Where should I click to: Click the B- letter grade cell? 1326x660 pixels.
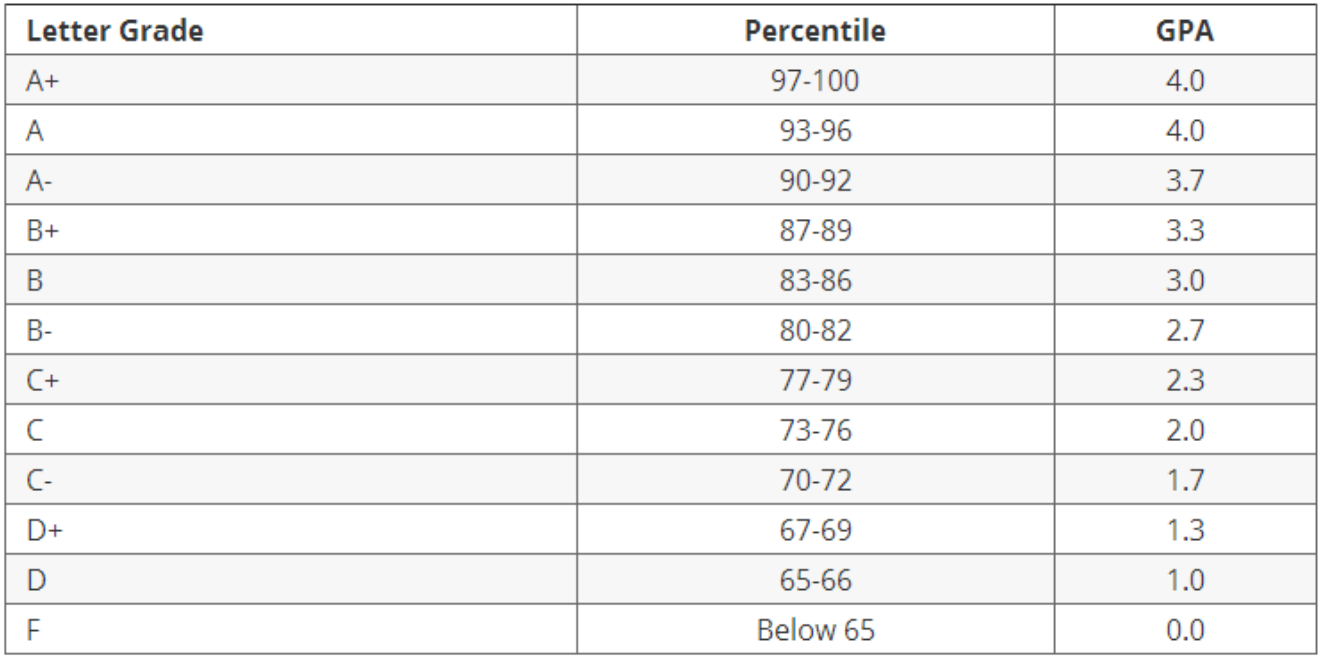pos(41,331)
